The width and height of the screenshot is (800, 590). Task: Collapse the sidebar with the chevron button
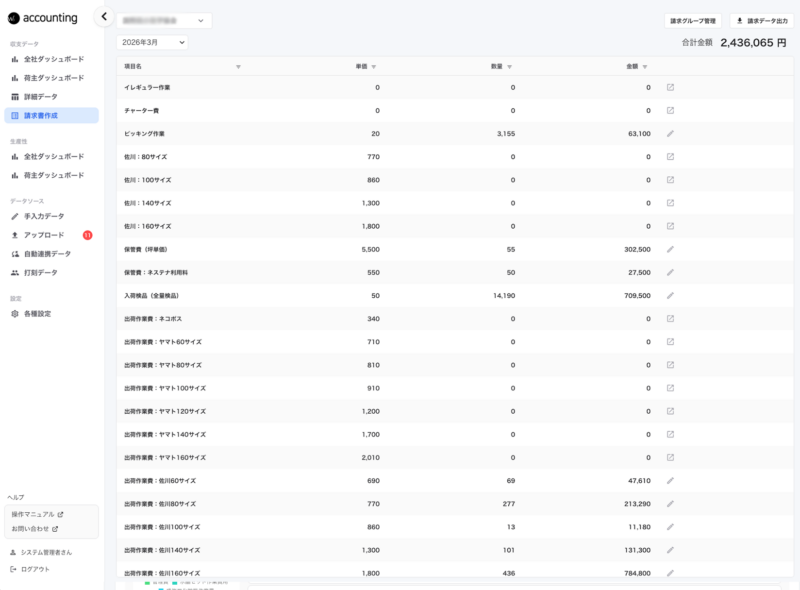point(104,16)
